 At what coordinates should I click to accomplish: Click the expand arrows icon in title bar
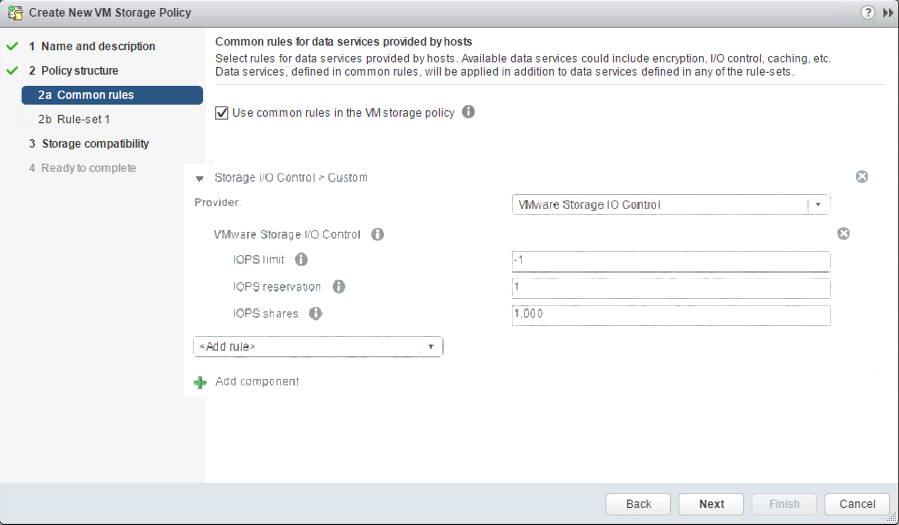click(x=887, y=13)
